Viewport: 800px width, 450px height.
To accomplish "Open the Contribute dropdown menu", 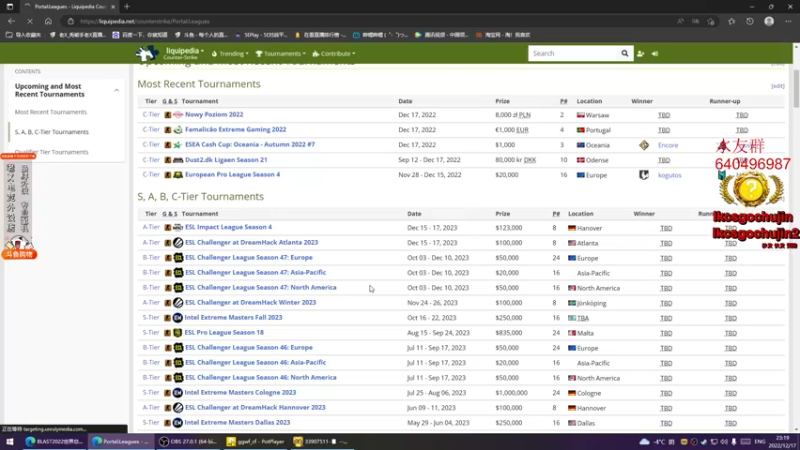I will (334, 54).
